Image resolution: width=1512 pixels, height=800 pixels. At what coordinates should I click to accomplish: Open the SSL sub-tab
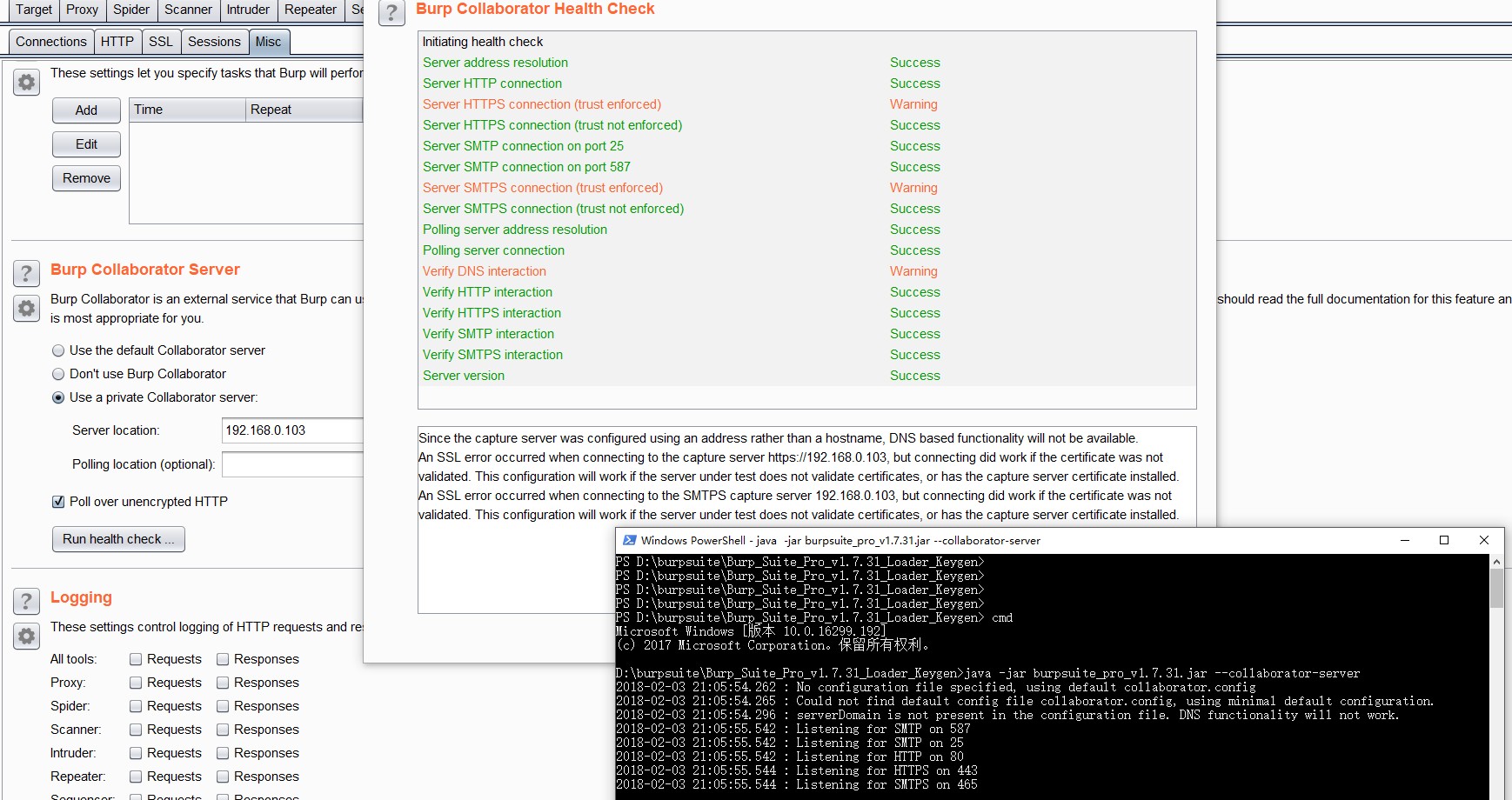161,42
